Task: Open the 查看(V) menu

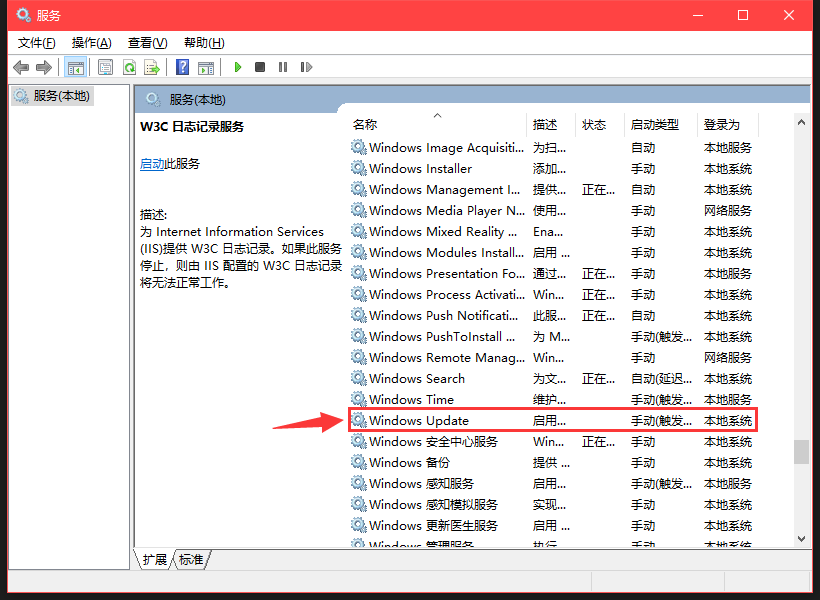Action: 147,43
